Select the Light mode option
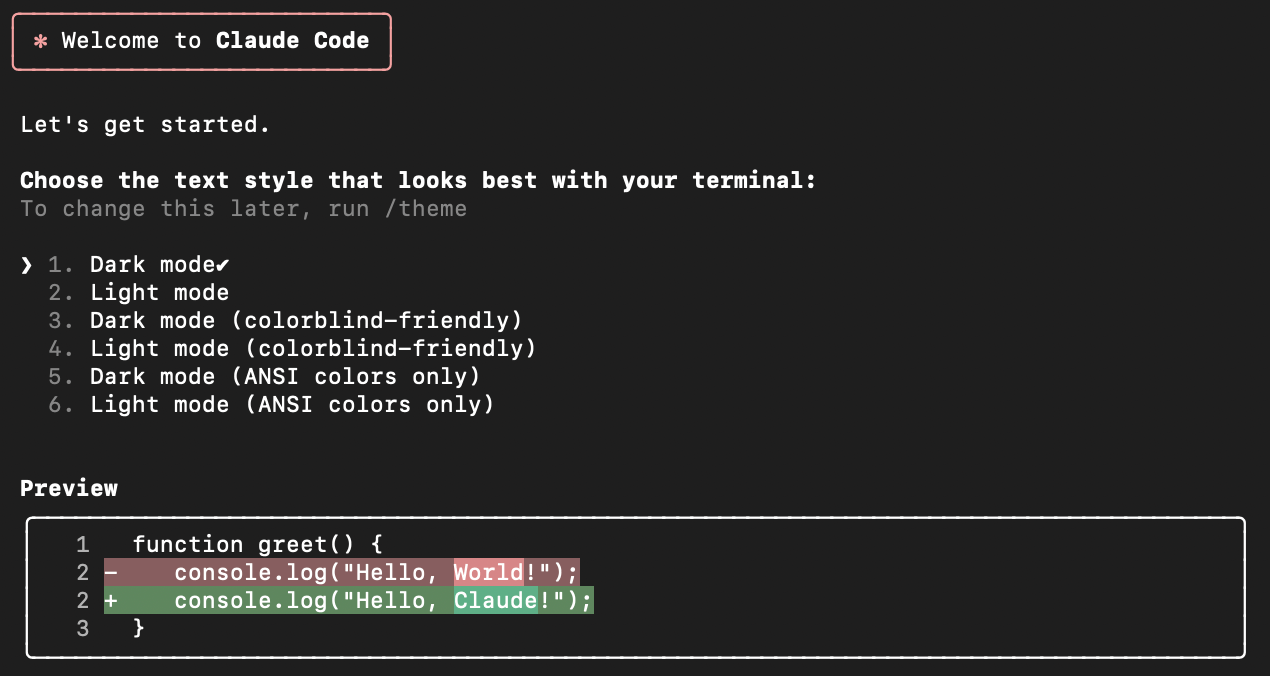 (159, 293)
